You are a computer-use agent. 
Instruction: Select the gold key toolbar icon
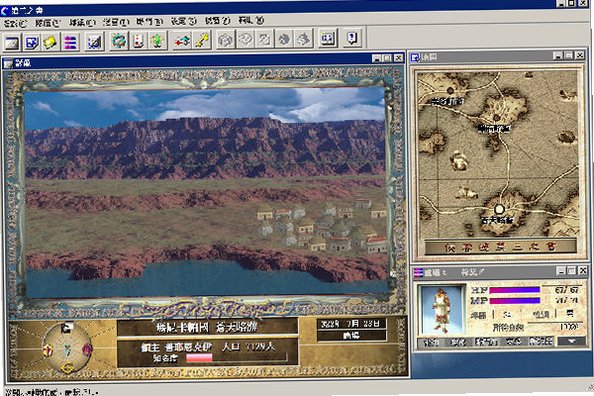(x=202, y=40)
